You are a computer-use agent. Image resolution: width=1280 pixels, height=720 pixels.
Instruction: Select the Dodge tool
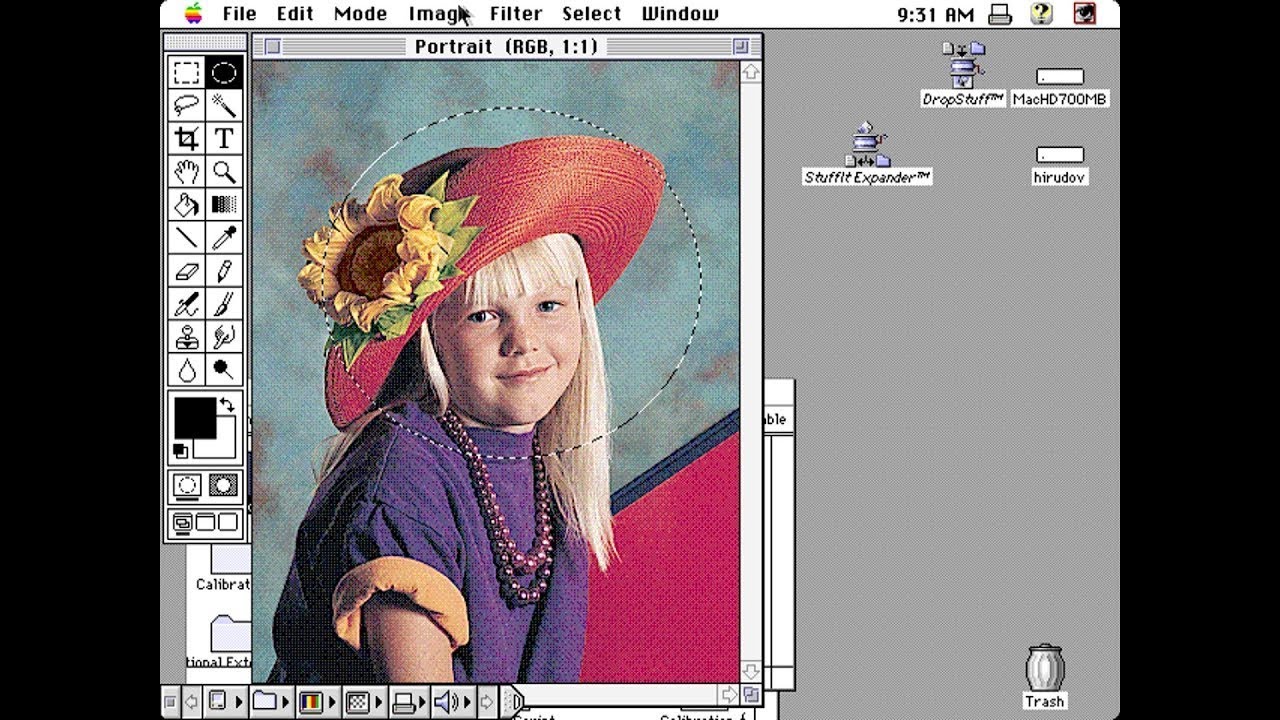[x=224, y=370]
